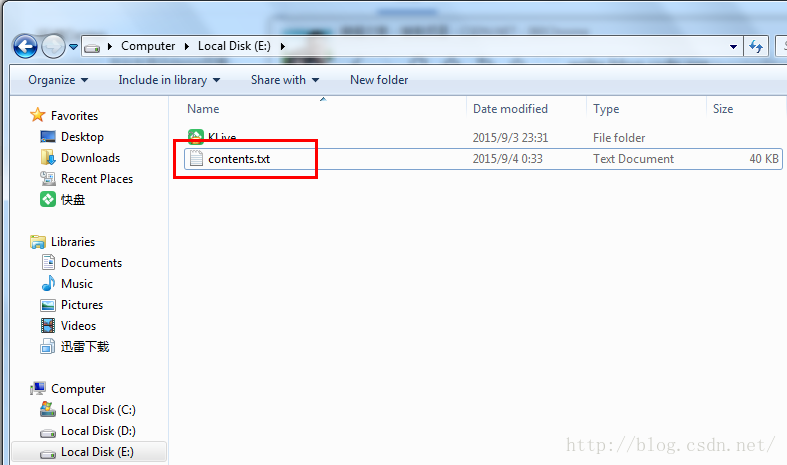Image resolution: width=787 pixels, height=465 pixels.
Task: Open the KLive folder icon
Action: click(x=196, y=137)
